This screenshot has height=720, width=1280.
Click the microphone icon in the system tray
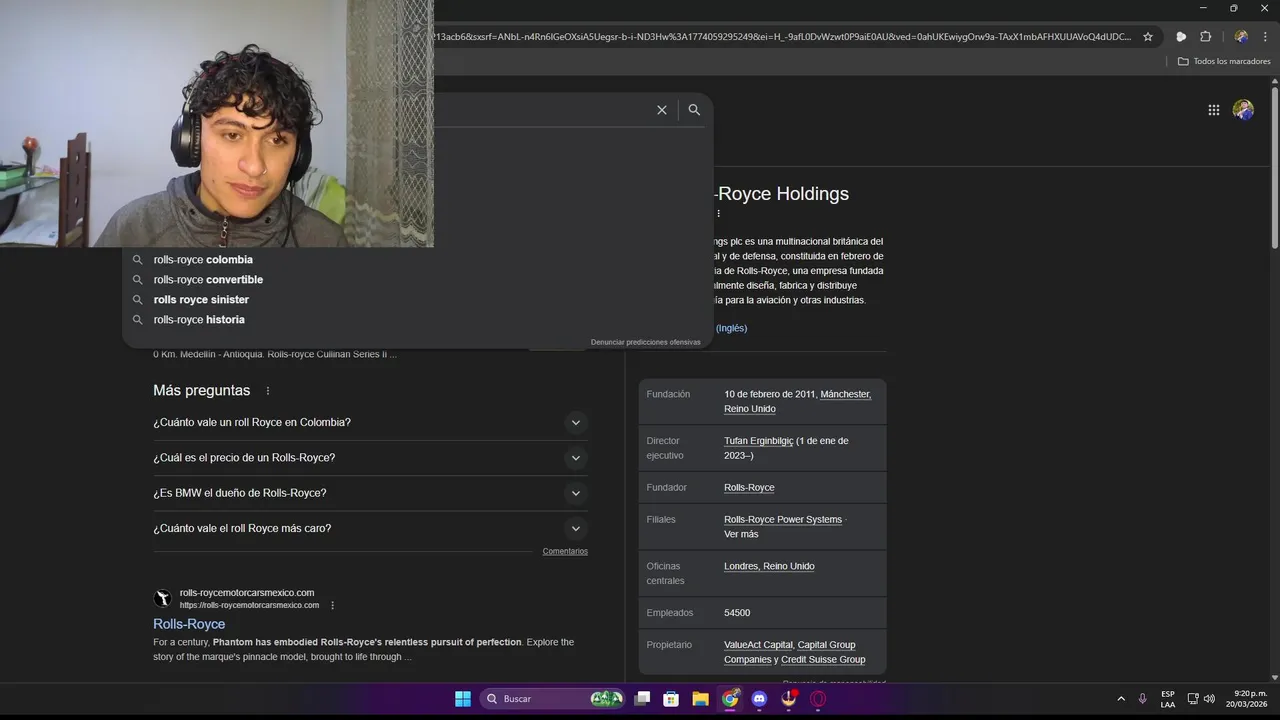(1142, 699)
